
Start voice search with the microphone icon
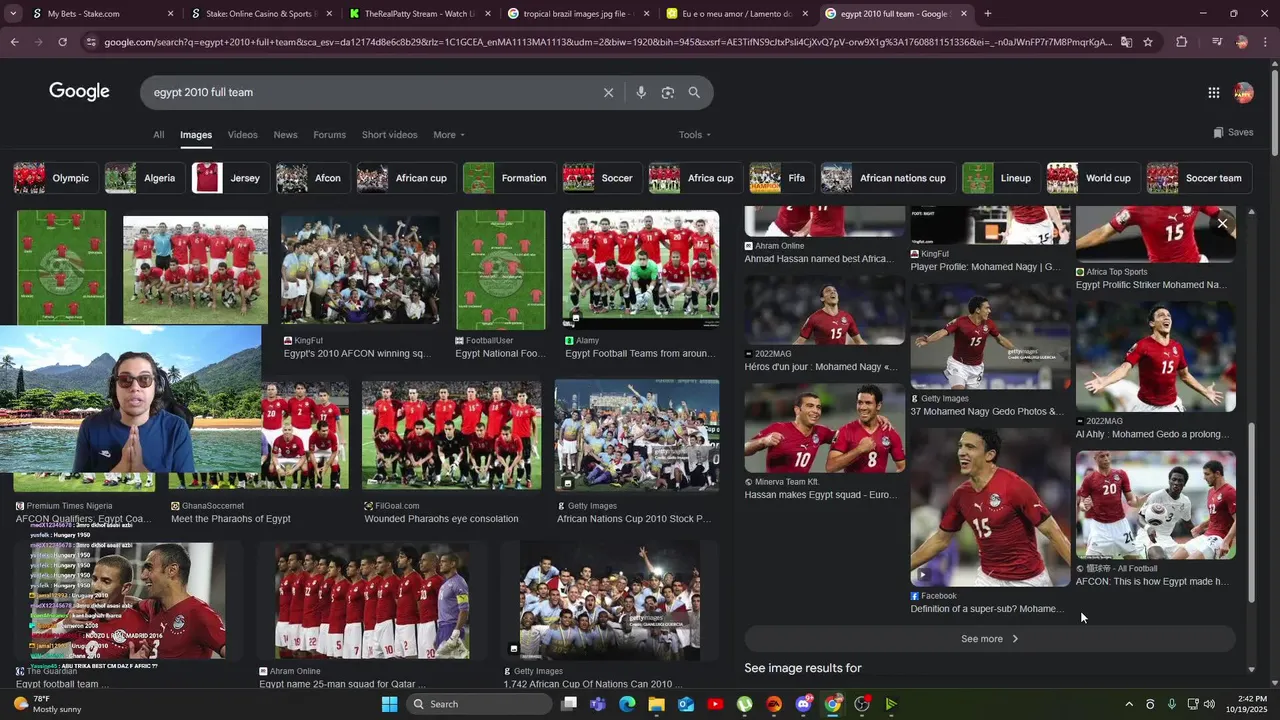641,92
